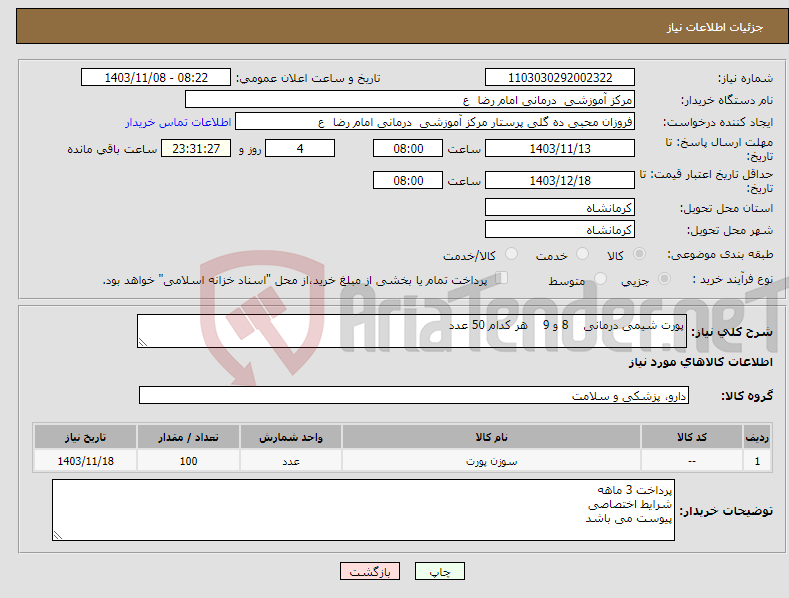Viewport: 789px width, 598px height.
Task: Select the کالا radio button
Action: (639, 254)
